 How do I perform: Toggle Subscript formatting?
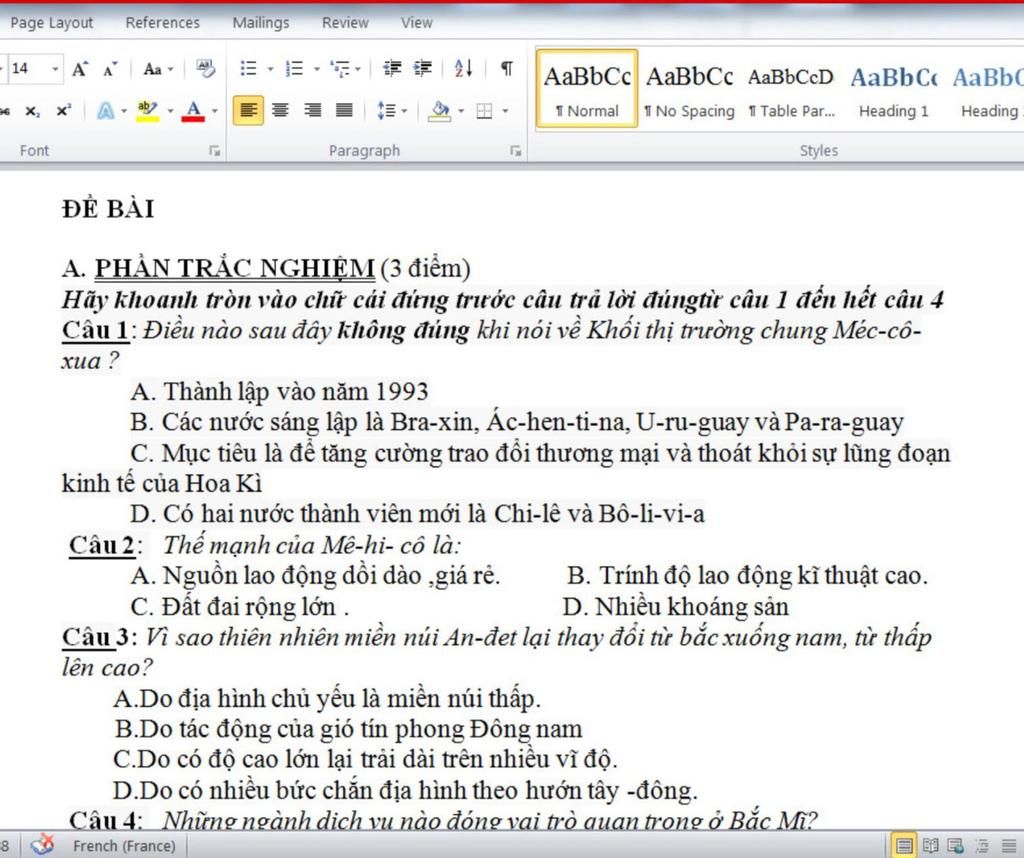pos(32,111)
